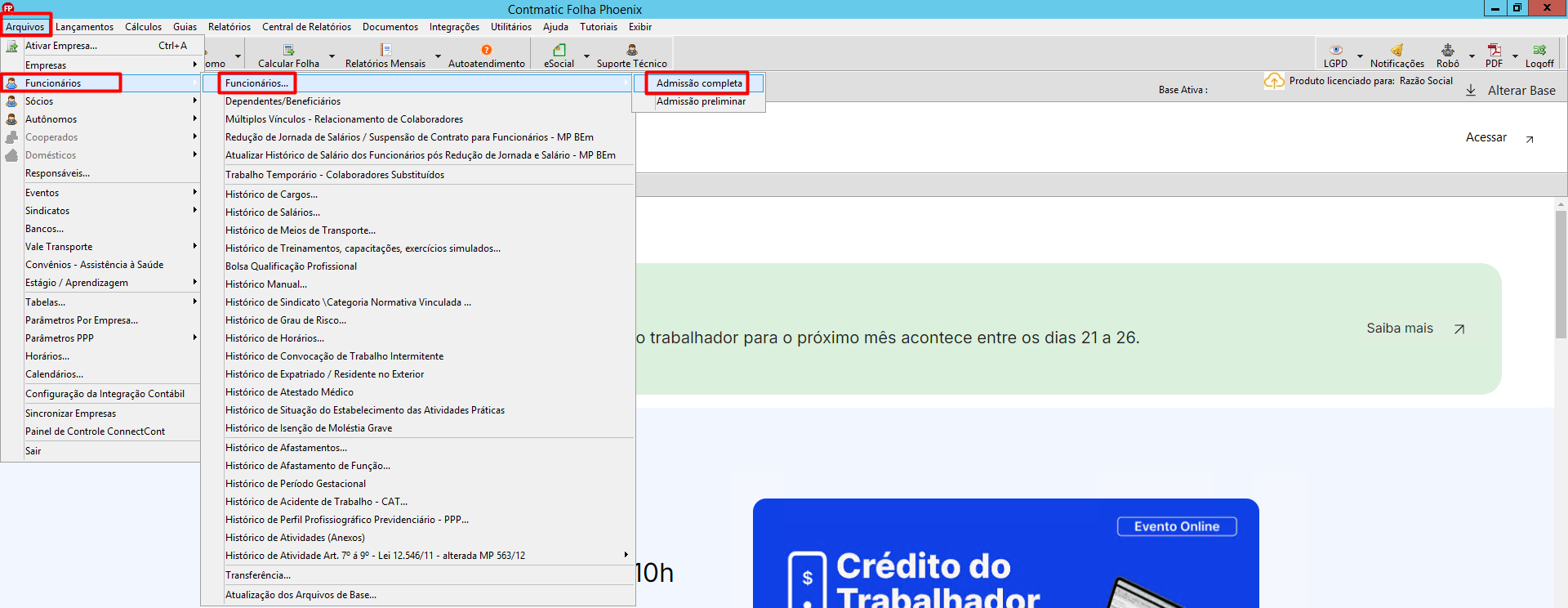This screenshot has width=1568, height=608.
Task: Expand the LGPD dropdown arrow
Action: [1360, 56]
